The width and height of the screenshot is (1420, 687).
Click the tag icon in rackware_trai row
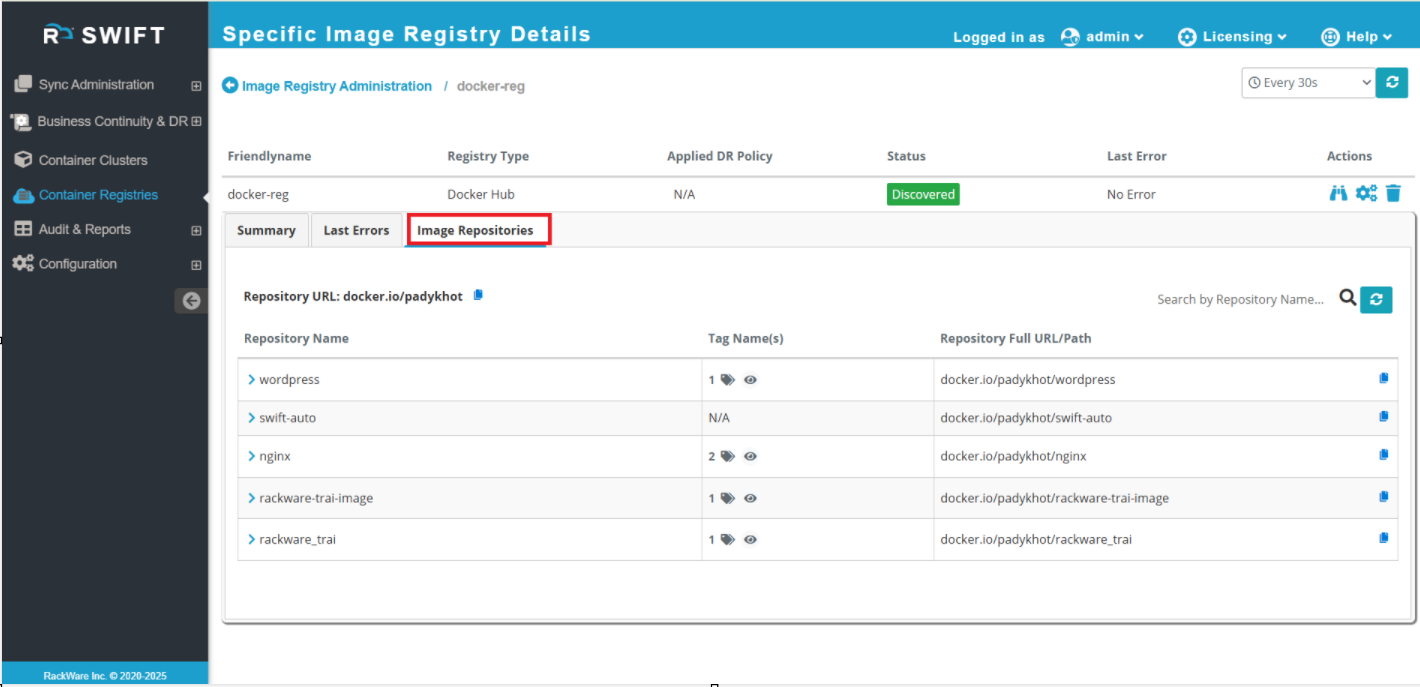(x=727, y=539)
